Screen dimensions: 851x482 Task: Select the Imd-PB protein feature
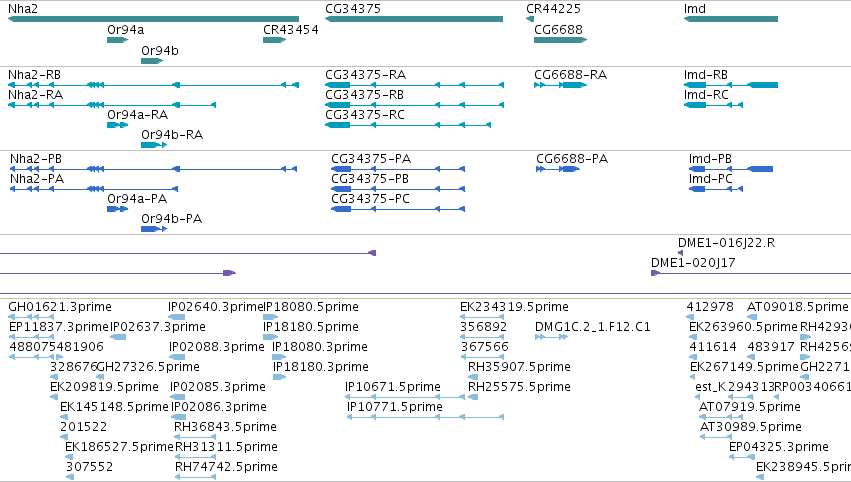[x=731, y=169]
